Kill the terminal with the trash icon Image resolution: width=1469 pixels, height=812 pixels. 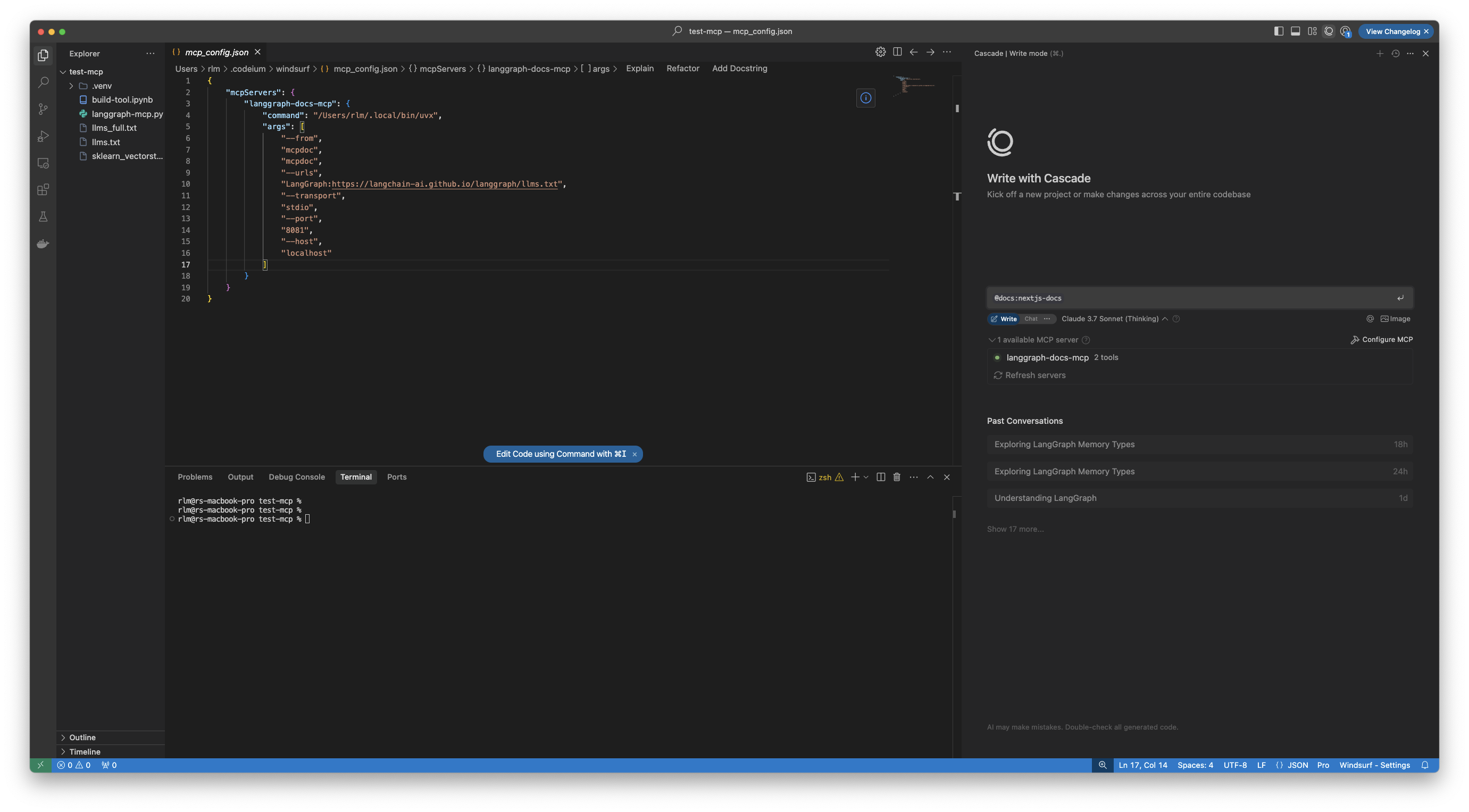[x=897, y=478]
